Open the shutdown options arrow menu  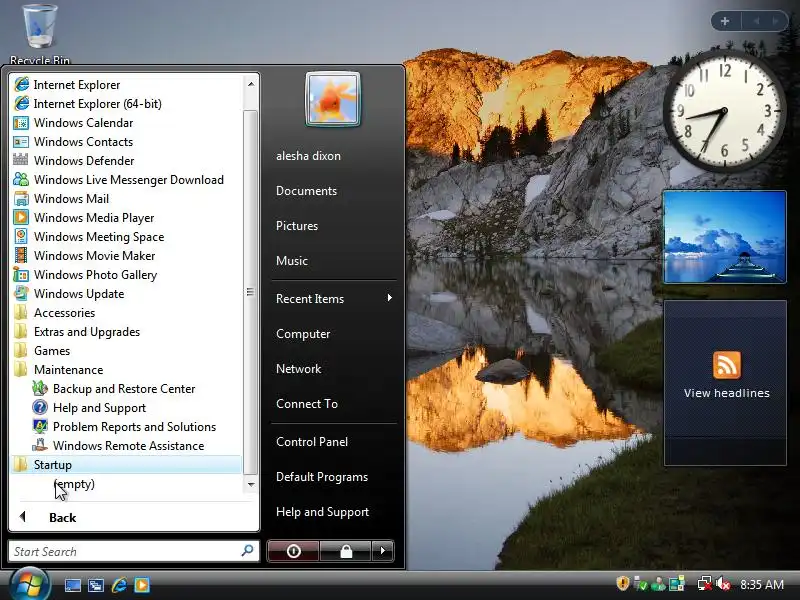pos(383,551)
